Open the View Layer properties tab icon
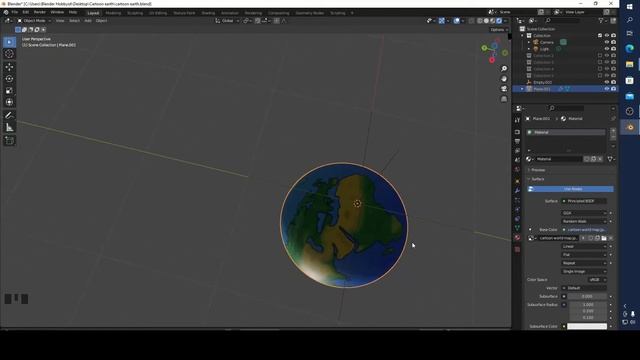 tap(517, 151)
